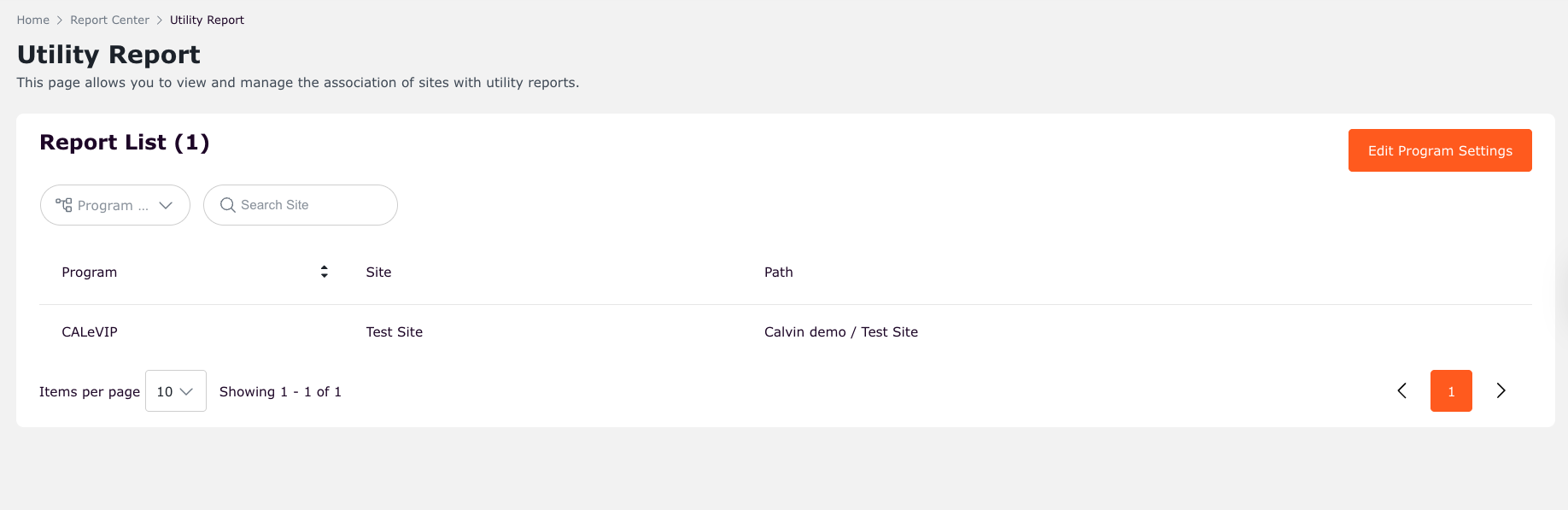The height and width of the screenshot is (510, 1568).
Task: Select page 1 in the pagination
Action: (1451, 390)
